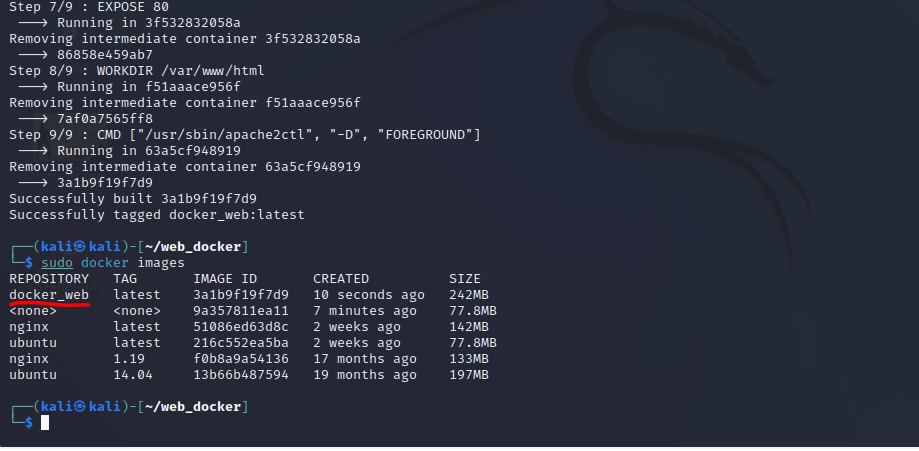Click the IMAGE ID column header

[225, 279]
